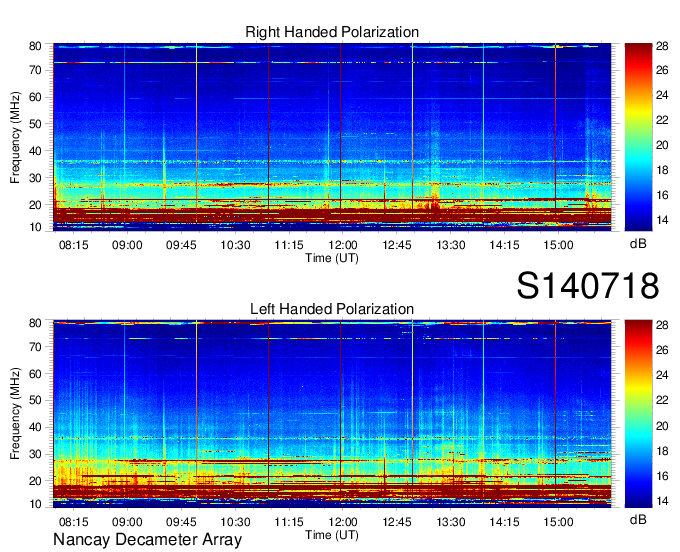Click the '80' frequency tick on the top plot
This screenshot has height=552, width=680.
click(35, 46)
